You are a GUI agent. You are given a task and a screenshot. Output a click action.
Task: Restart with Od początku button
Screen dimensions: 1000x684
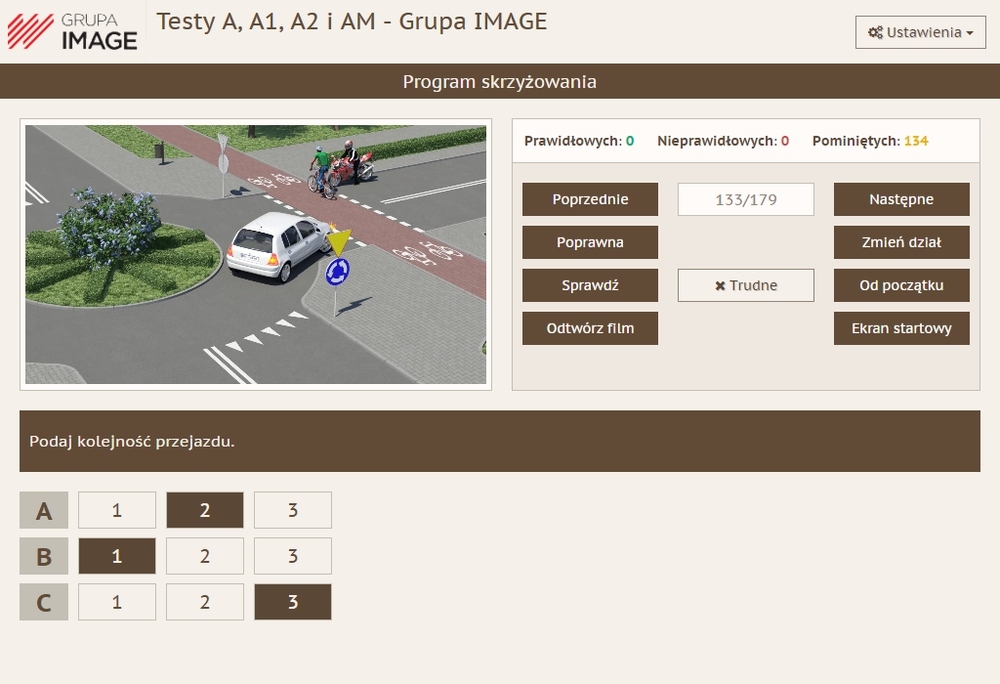(x=901, y=285)
